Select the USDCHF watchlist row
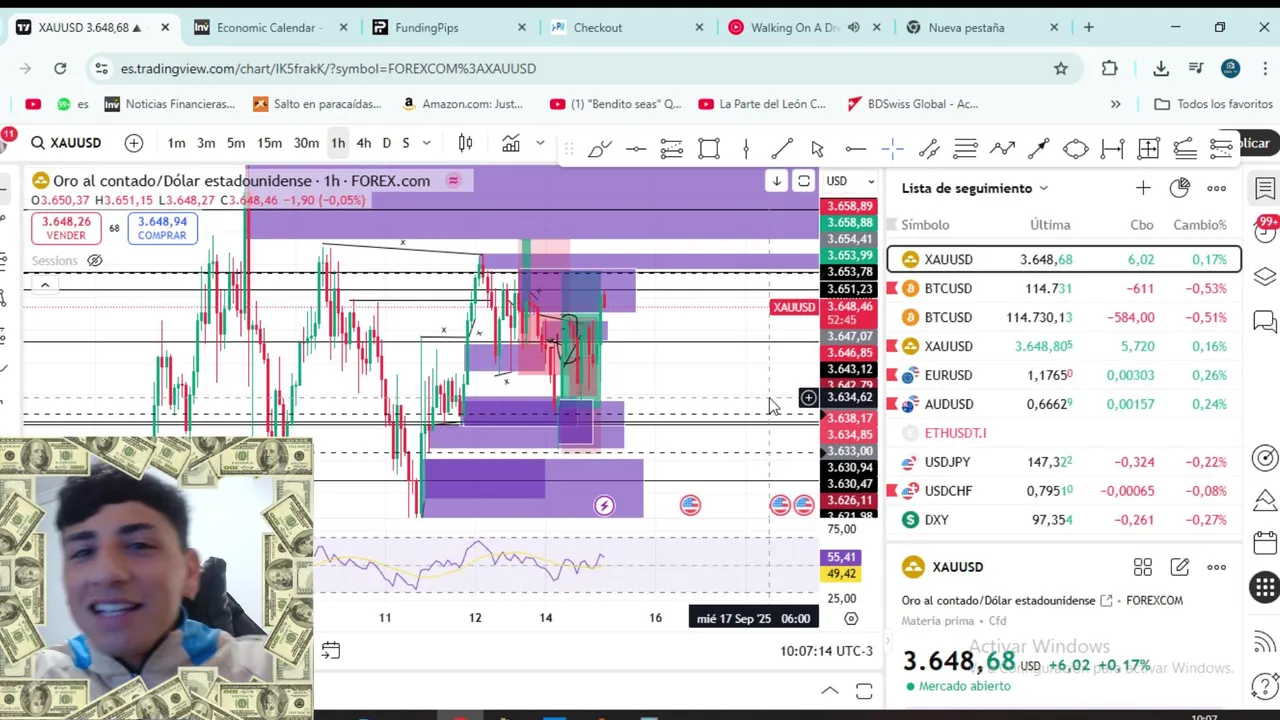 pyautogui.click(x=1064, y=491)
